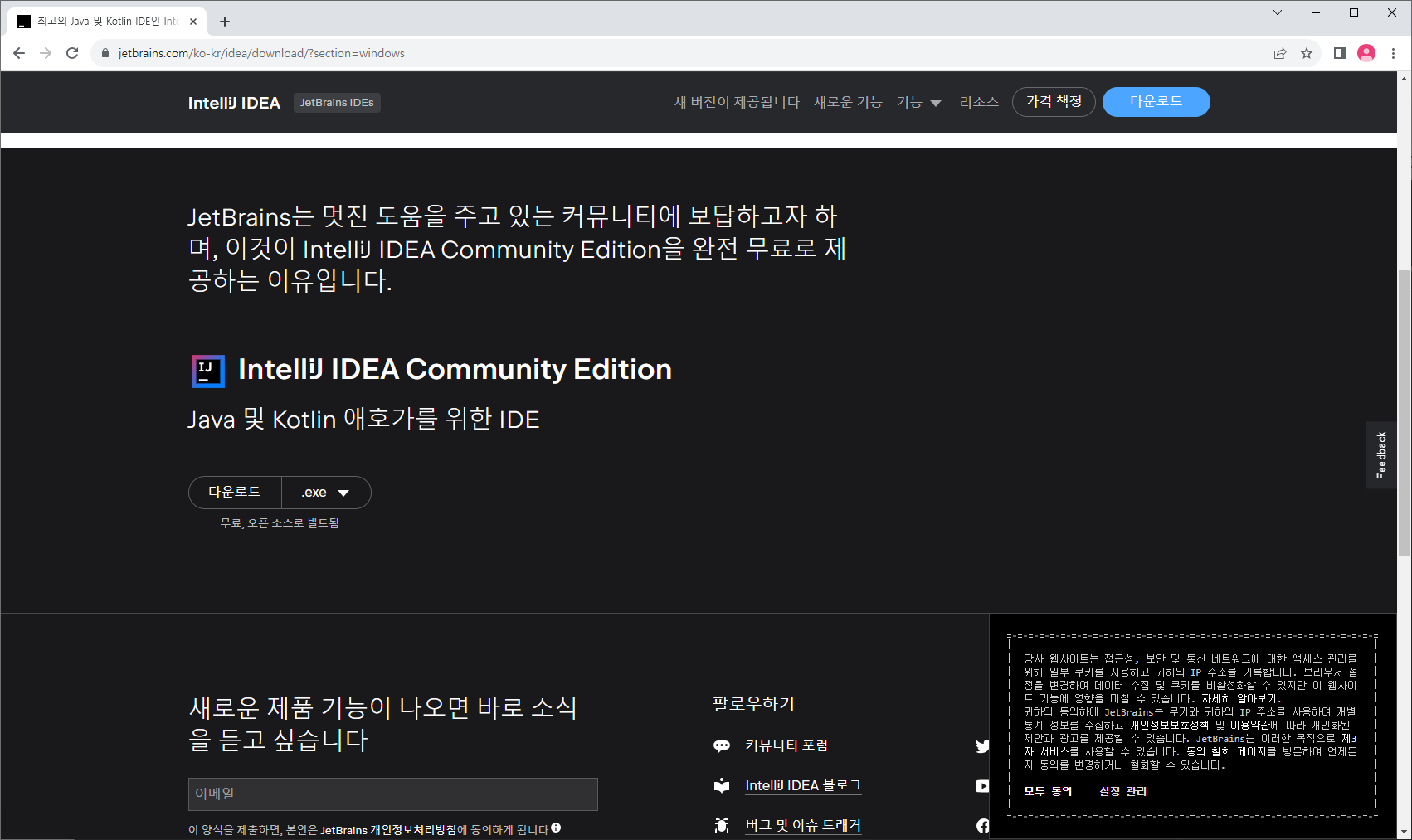Click the 가격 책정 button
This screenshot has height=840, width=1412.
1054,102
